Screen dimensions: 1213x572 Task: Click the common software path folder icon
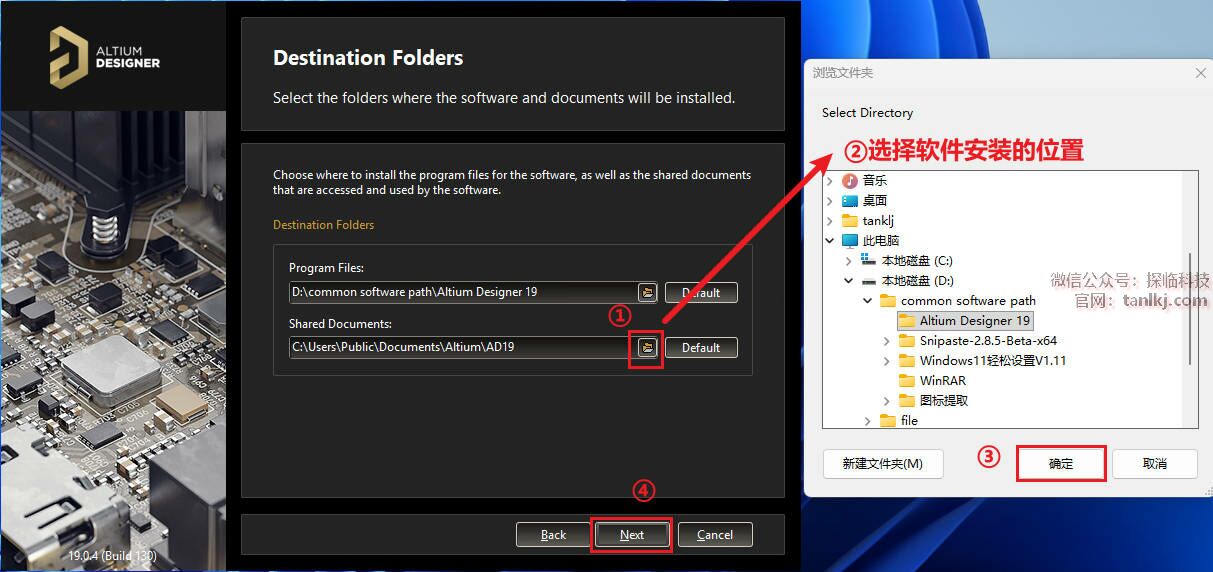(888, 301)
